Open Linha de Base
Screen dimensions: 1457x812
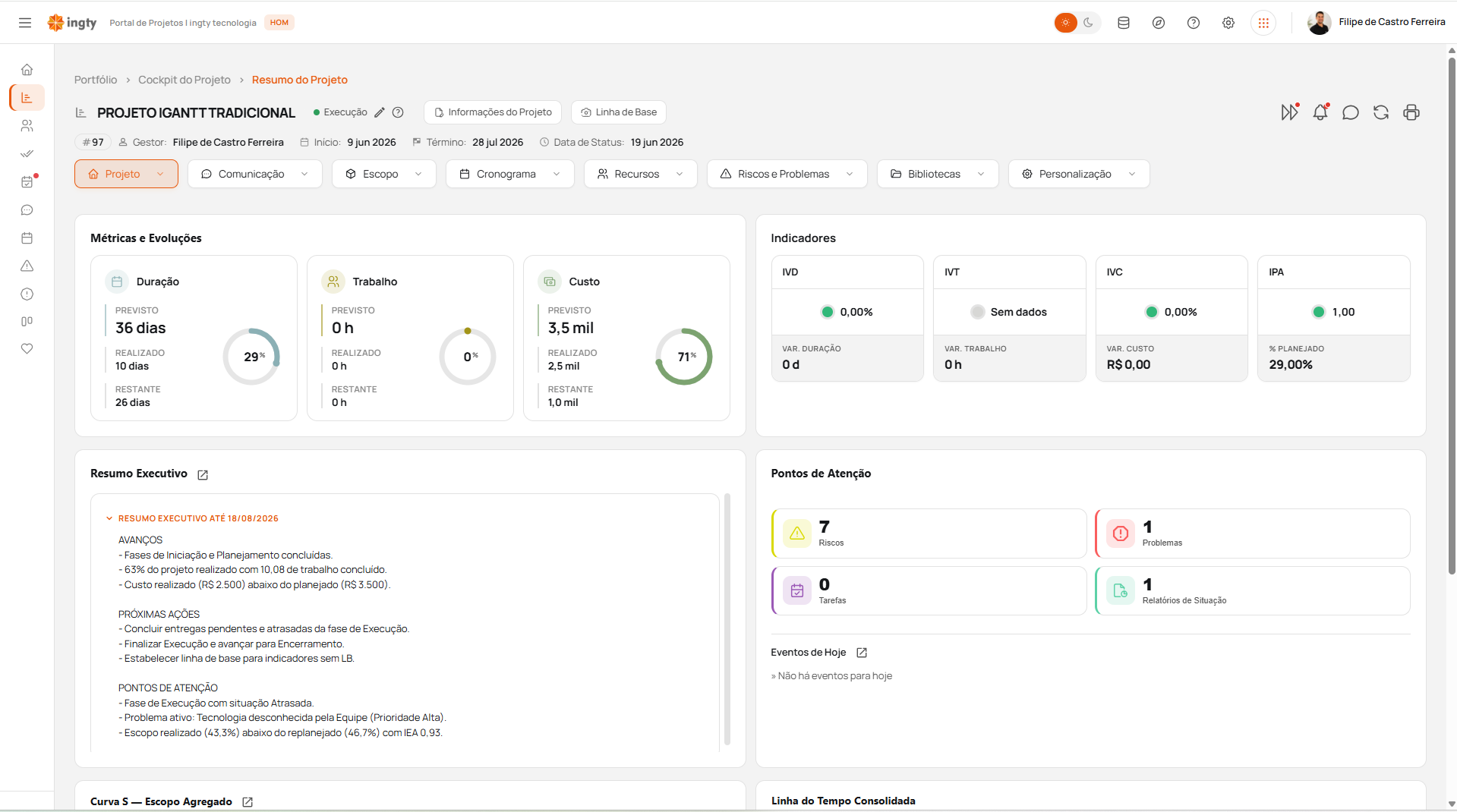(619, 112)
